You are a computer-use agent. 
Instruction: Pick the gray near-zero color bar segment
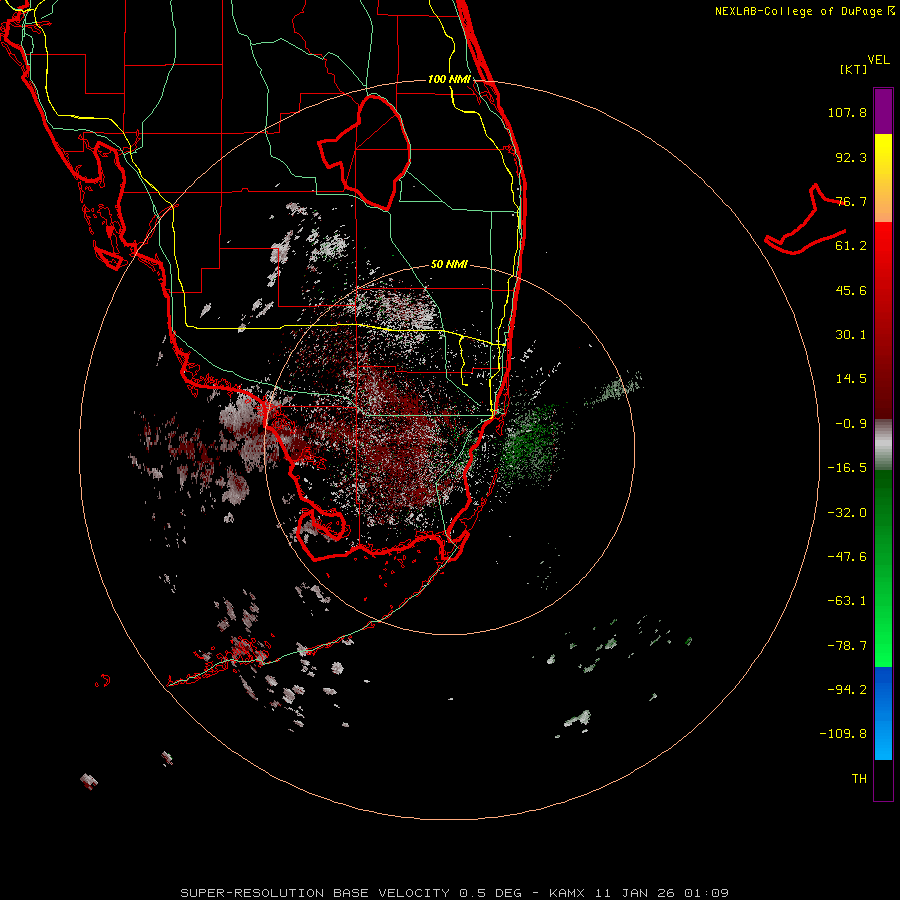pyautogui.click(x=883, y=445)
